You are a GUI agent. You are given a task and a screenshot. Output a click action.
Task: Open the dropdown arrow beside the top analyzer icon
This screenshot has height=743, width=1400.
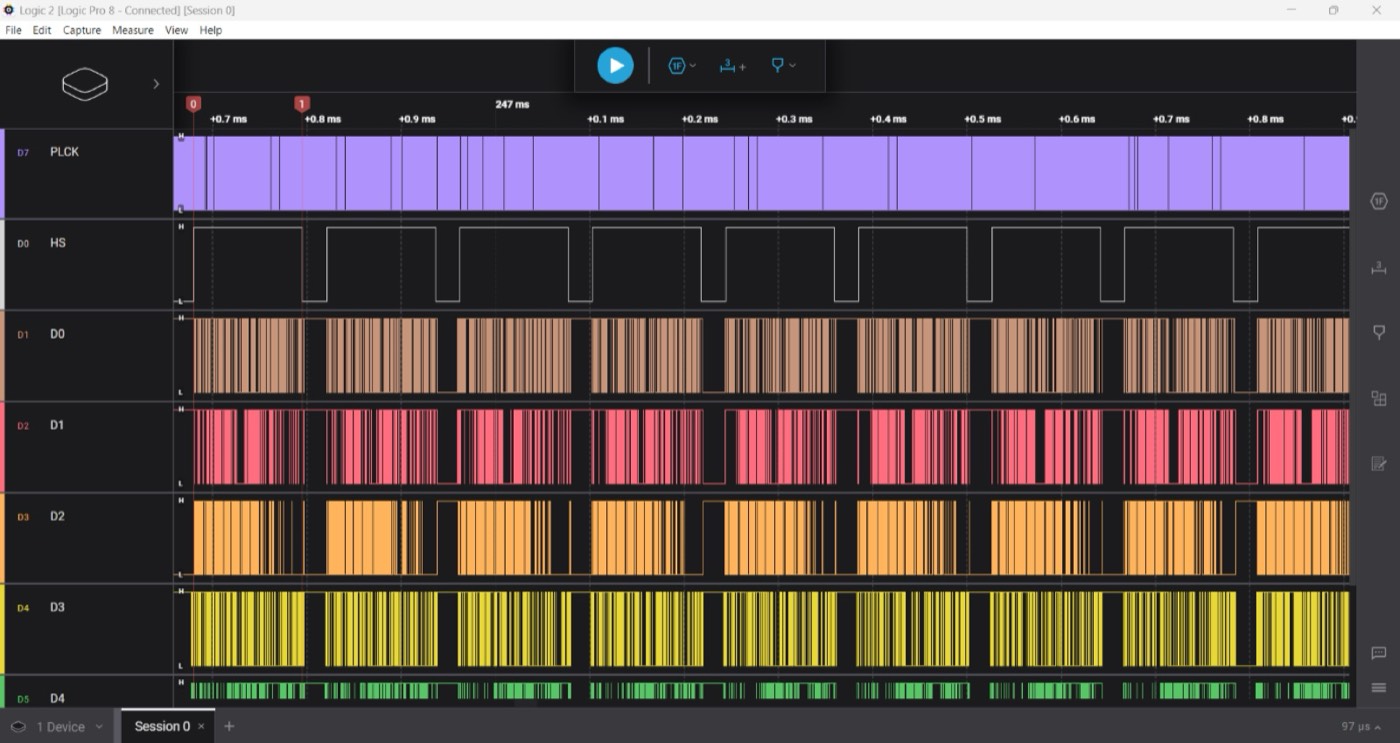coord(693,66)
